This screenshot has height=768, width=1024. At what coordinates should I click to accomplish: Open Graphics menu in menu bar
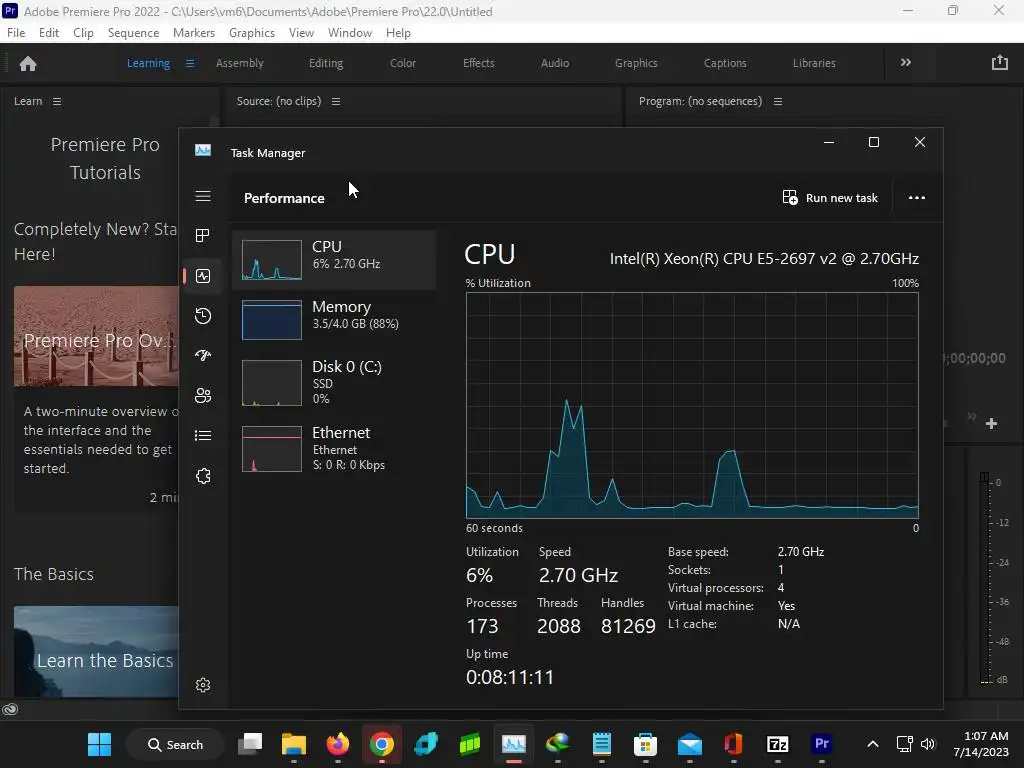(251, 33)
